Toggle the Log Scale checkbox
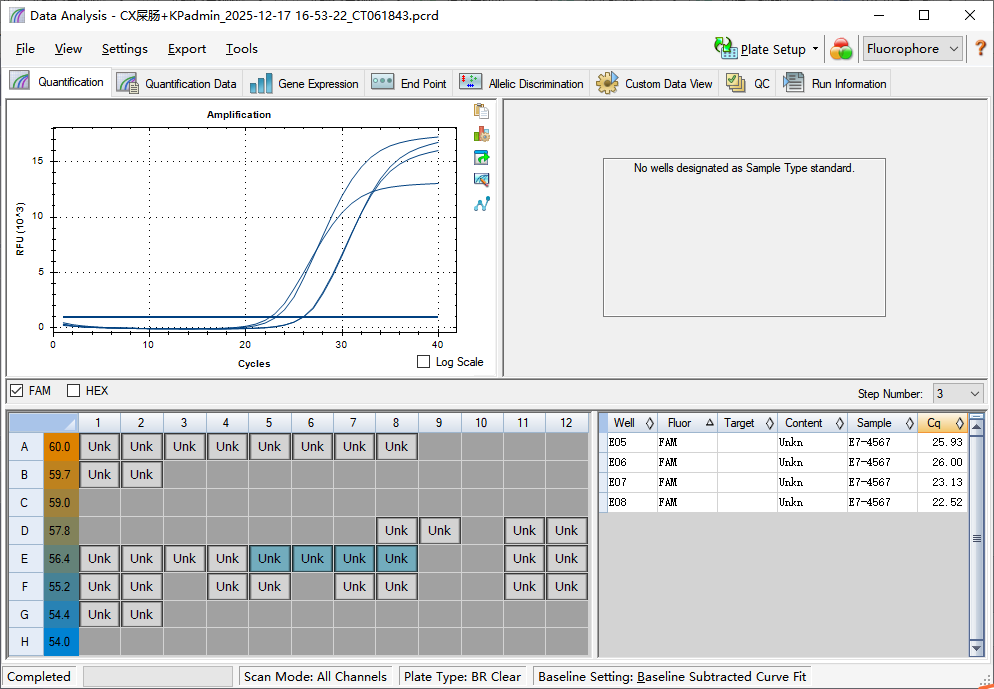994x689 pixels. [x=423, y=362]
